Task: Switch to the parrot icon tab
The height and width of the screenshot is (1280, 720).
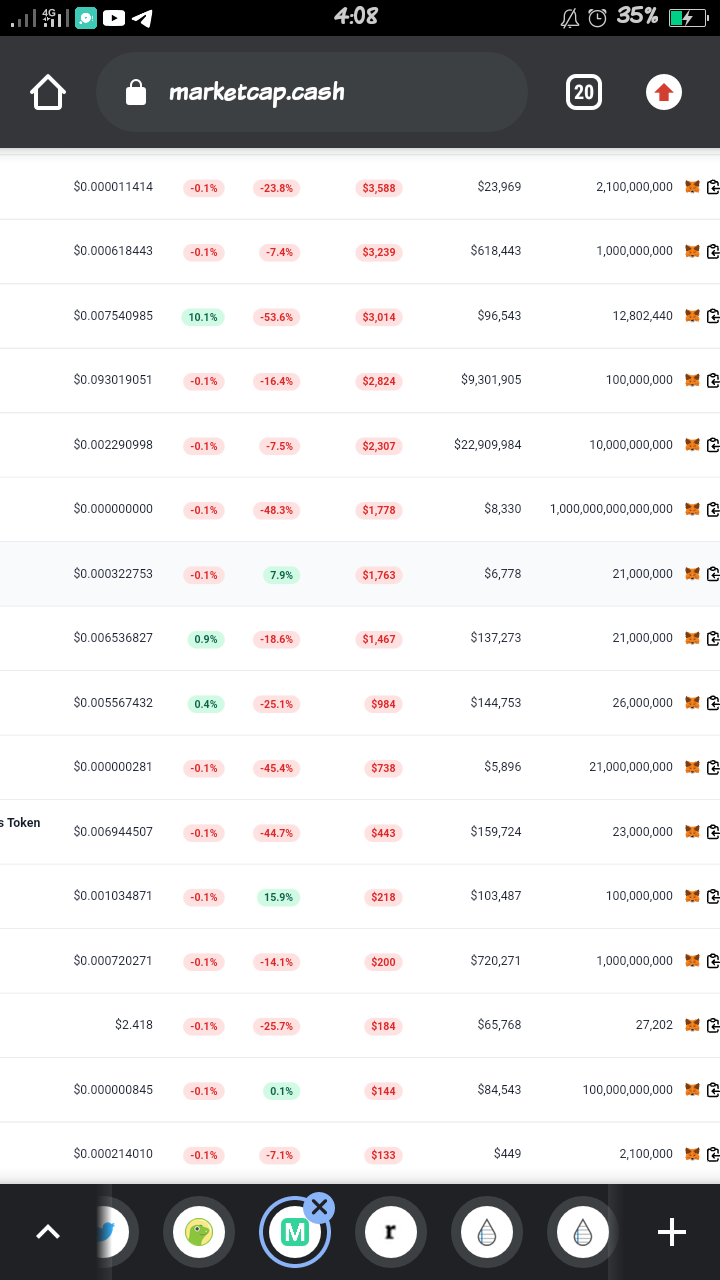Action: coord(199,1232)
